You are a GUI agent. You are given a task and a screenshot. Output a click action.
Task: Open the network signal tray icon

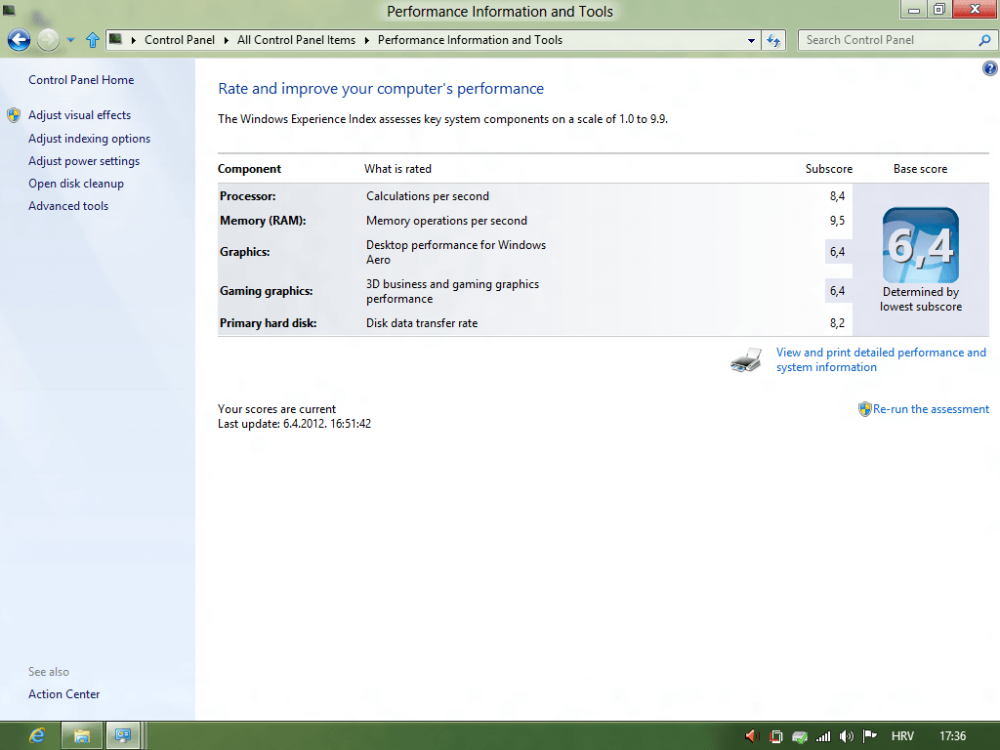tap(823, 737)
